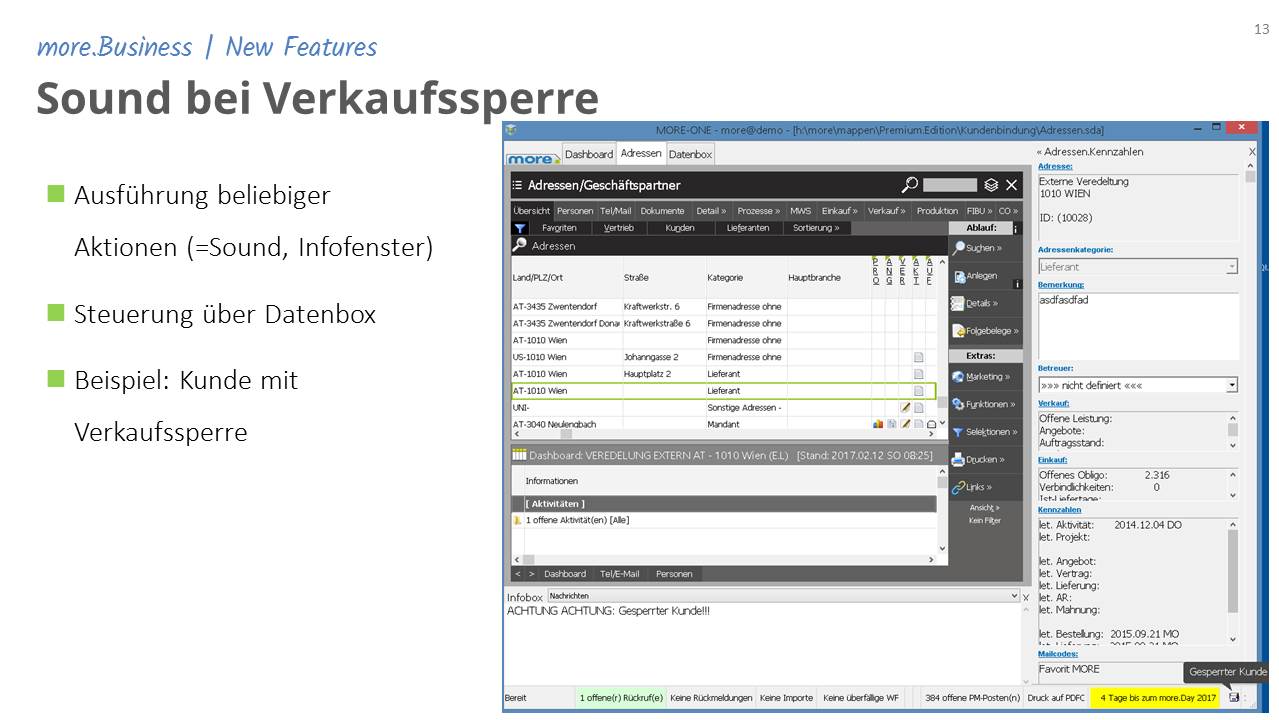Image resolution: width=1279 pixels, height=720 pixels.
Task: Click the Links chain icon
Action: tap(959, 487)
